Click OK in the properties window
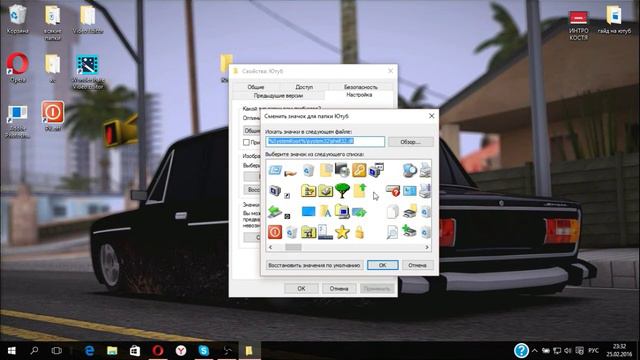640x360 pixels. (x=301, y=288)
